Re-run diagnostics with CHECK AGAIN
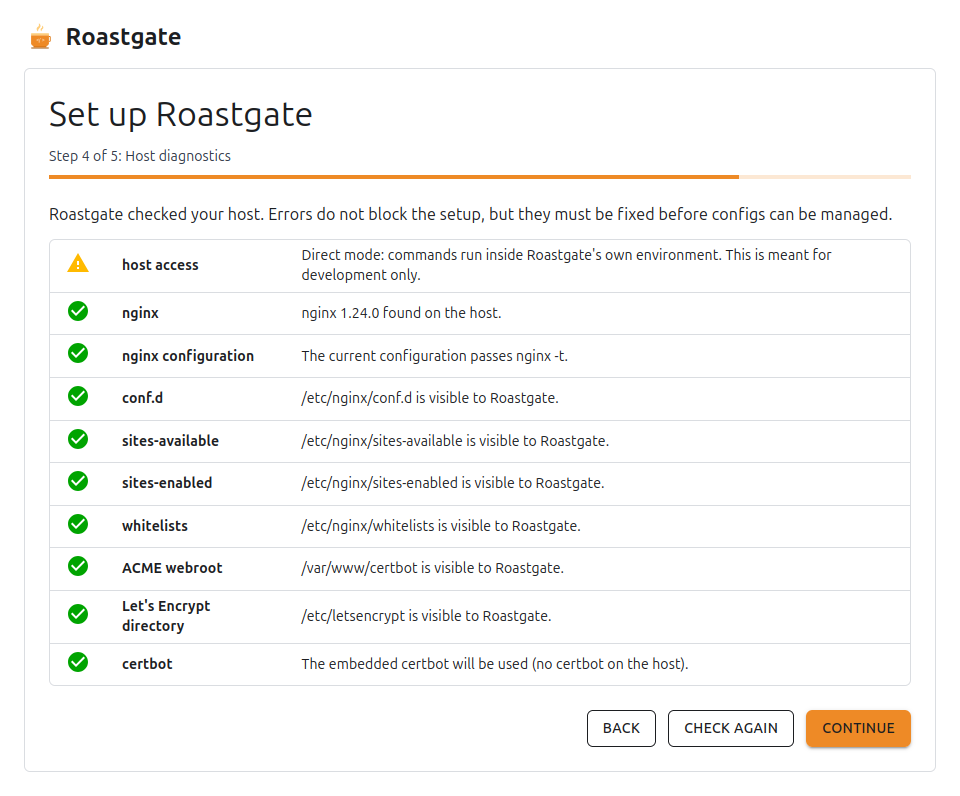 click(731, 728)
